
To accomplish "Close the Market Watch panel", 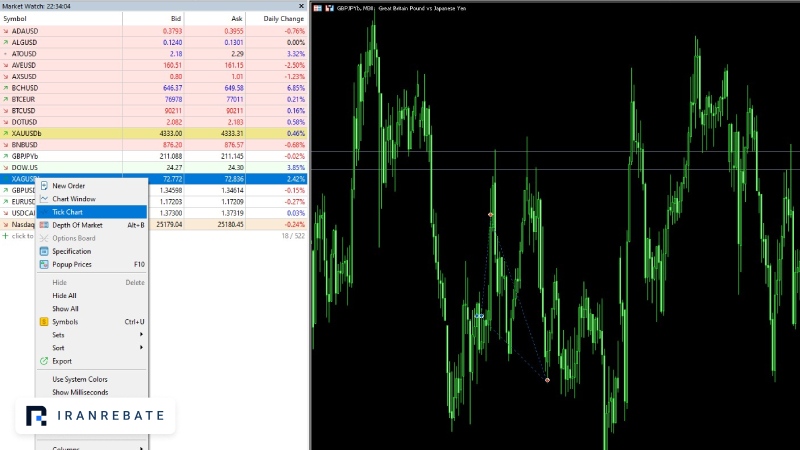I will pyautogui.click(x=301, y=6).
